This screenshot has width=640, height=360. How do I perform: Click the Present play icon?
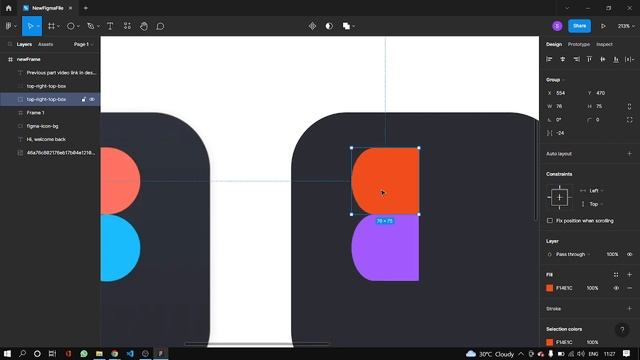coord(603,26)
